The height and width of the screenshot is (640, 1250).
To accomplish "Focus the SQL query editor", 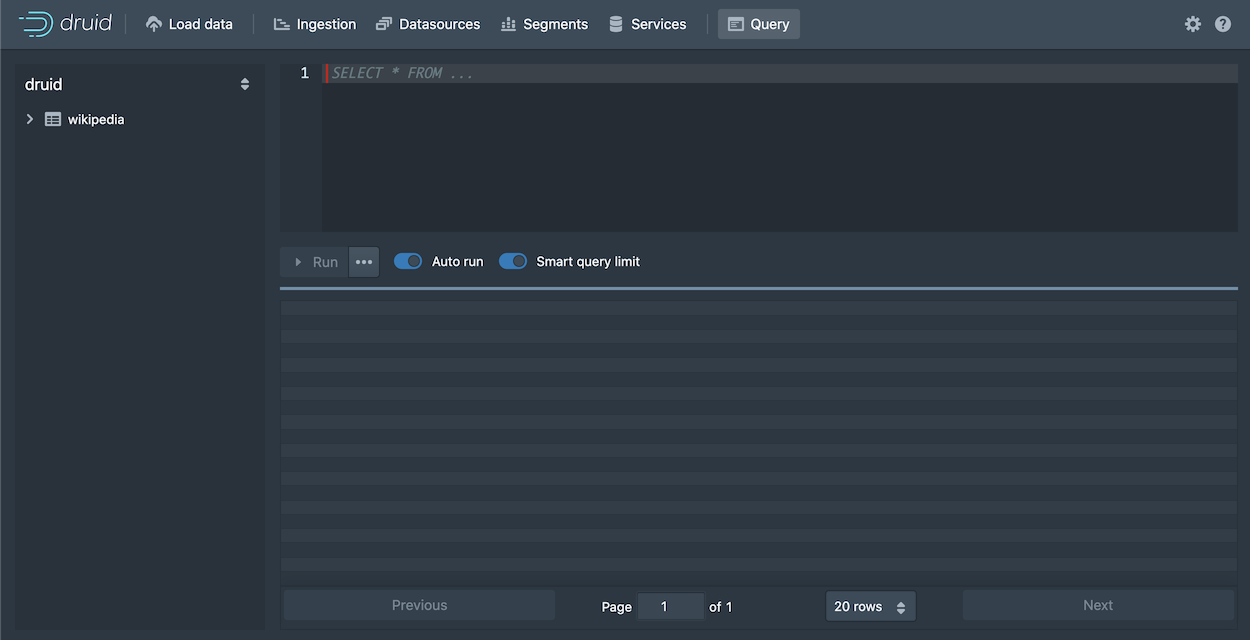I will 780,148.
